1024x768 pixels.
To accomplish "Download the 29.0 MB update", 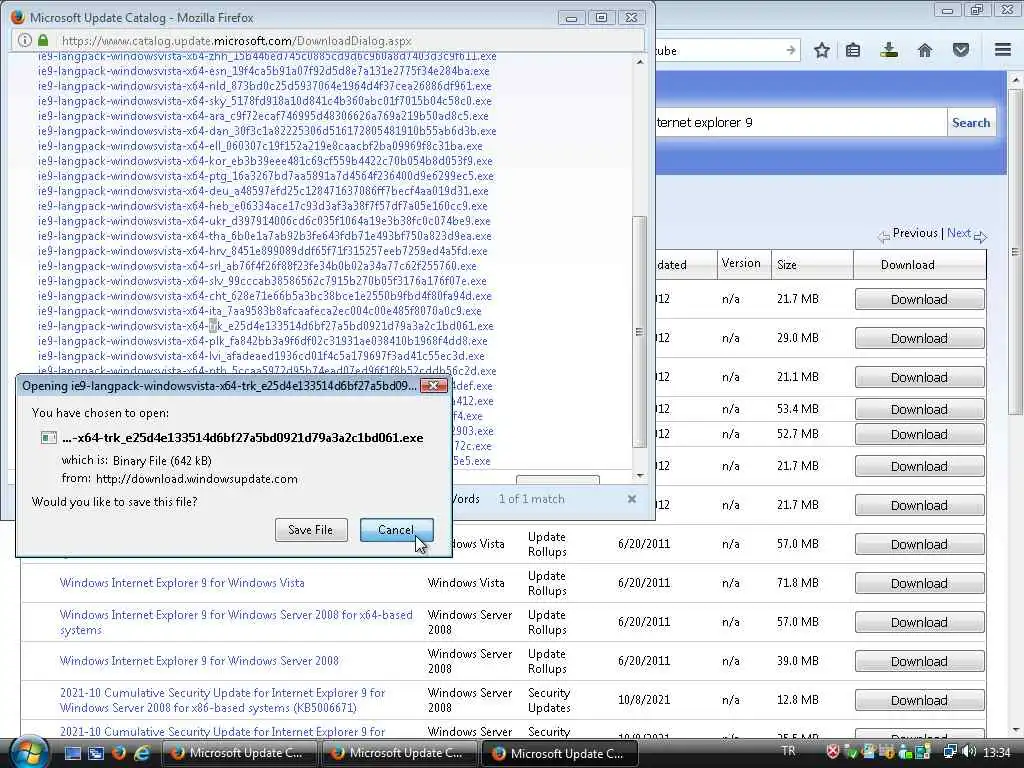I will pyautogui.click(x=919, y=338).
